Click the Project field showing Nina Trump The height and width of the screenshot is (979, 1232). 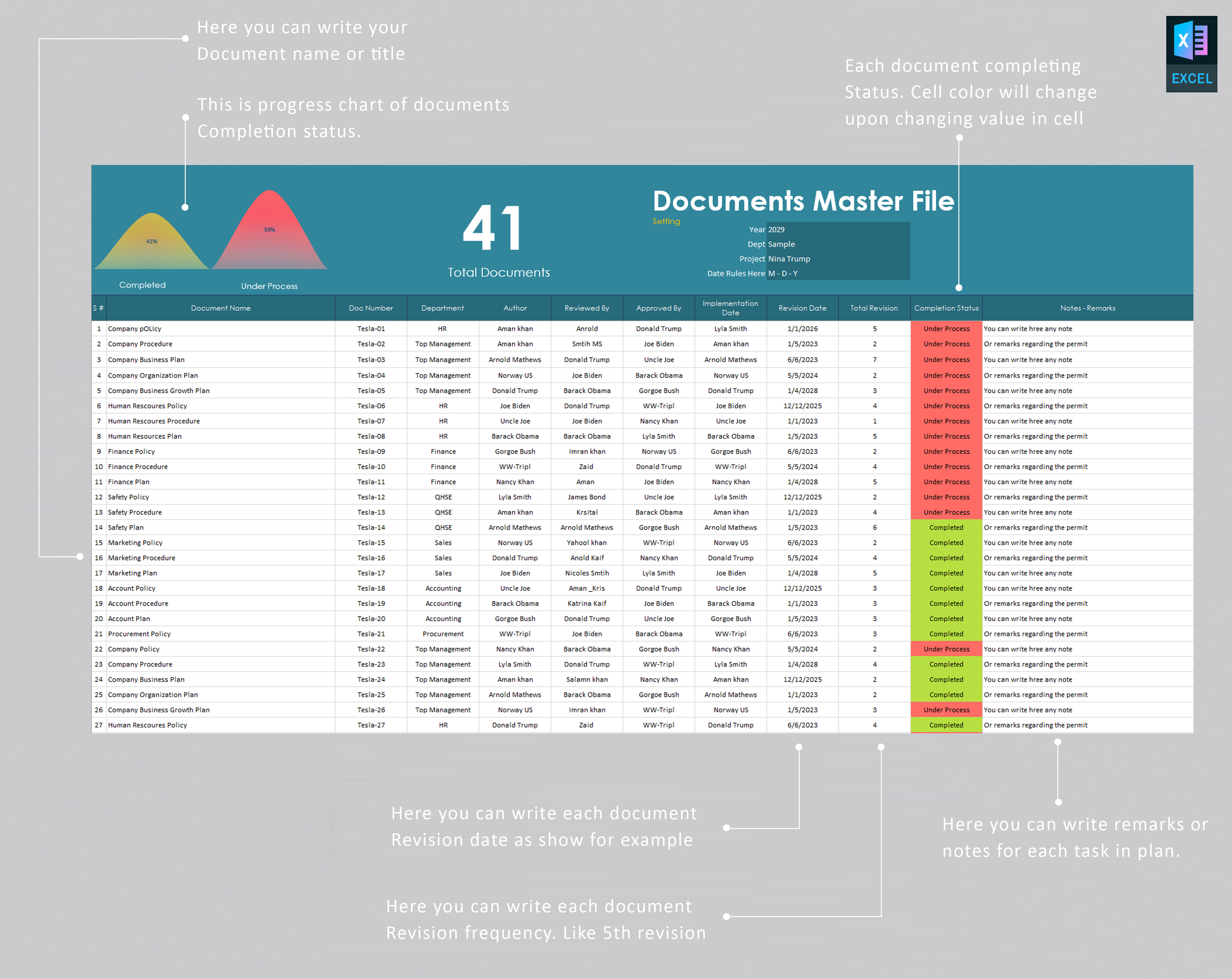[789, 258]
